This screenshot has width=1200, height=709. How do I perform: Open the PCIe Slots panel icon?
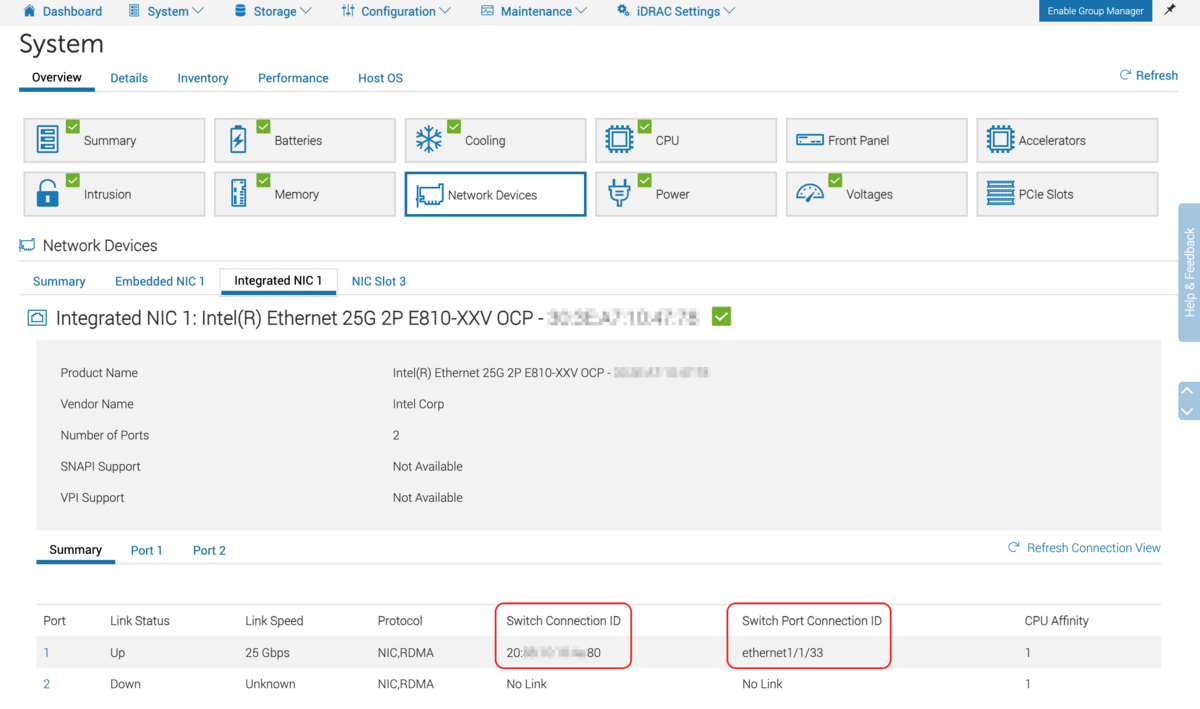click(999, 193)
